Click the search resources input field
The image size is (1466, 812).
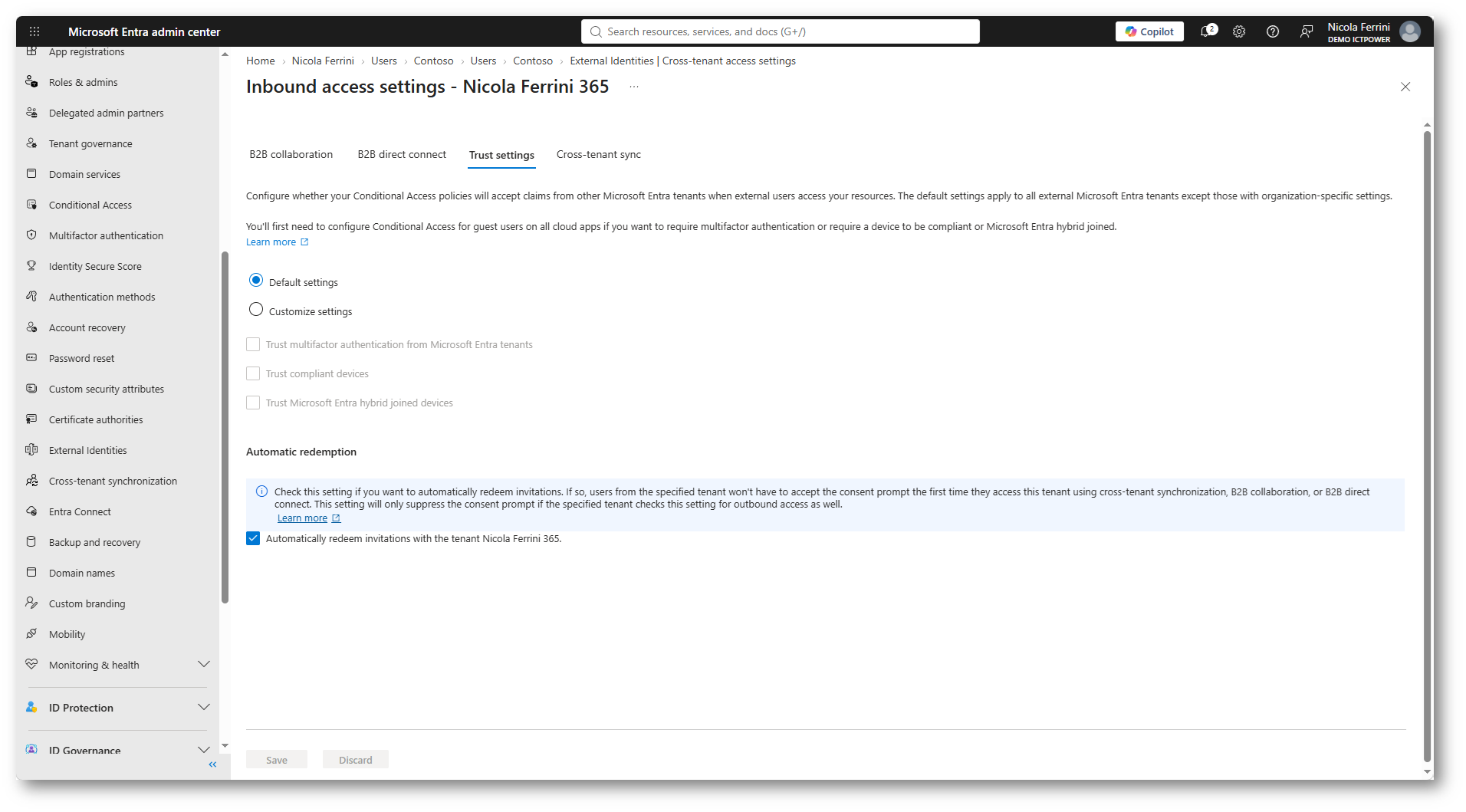[781, 31]
